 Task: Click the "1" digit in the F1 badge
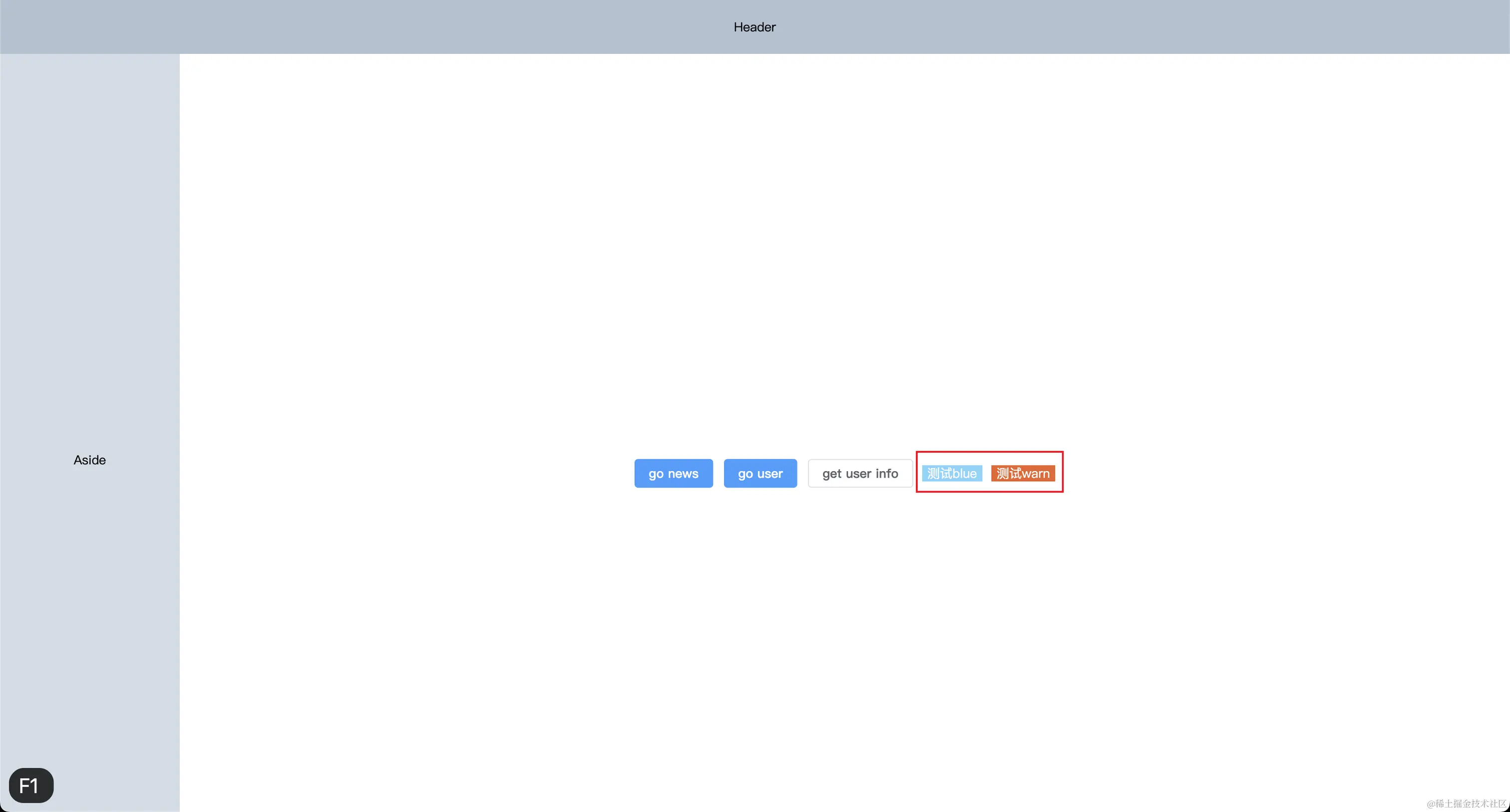click(34, 786)
